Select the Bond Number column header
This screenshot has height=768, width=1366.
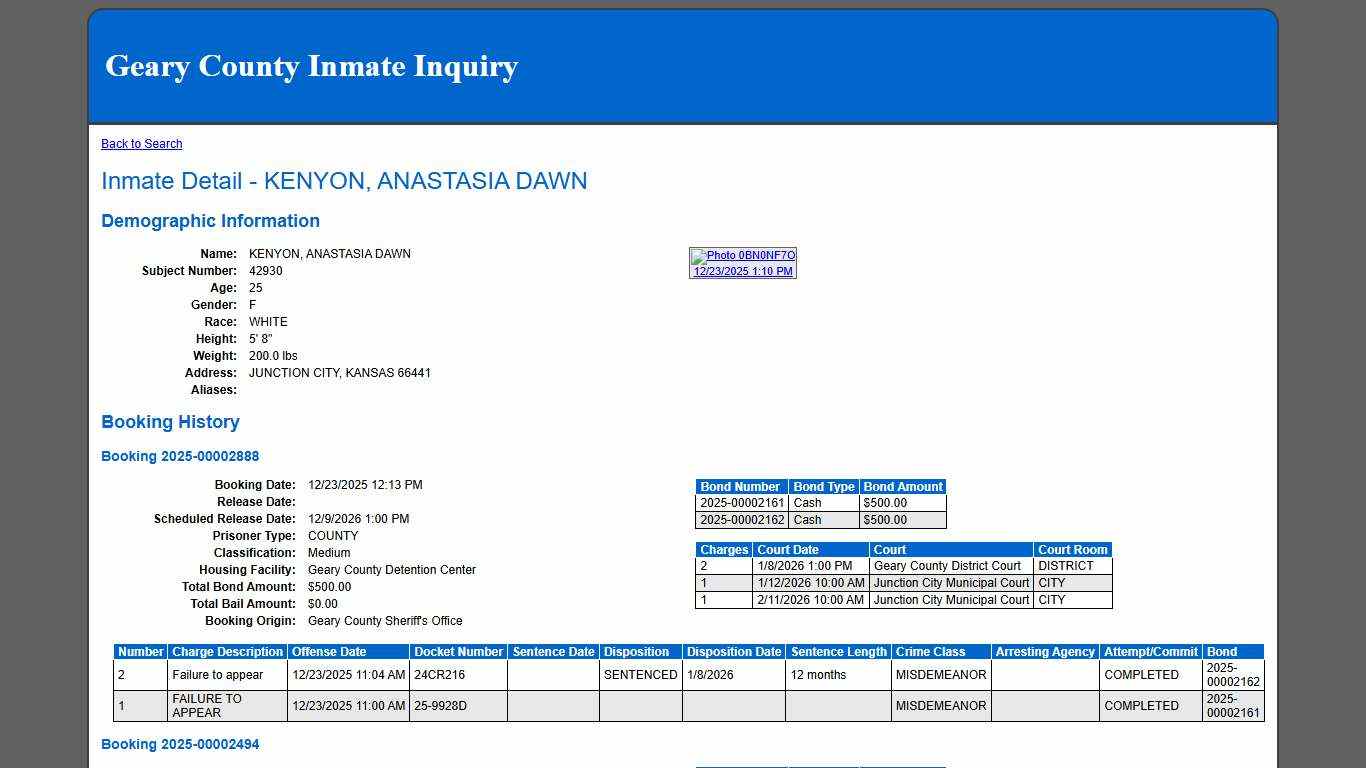740,486
